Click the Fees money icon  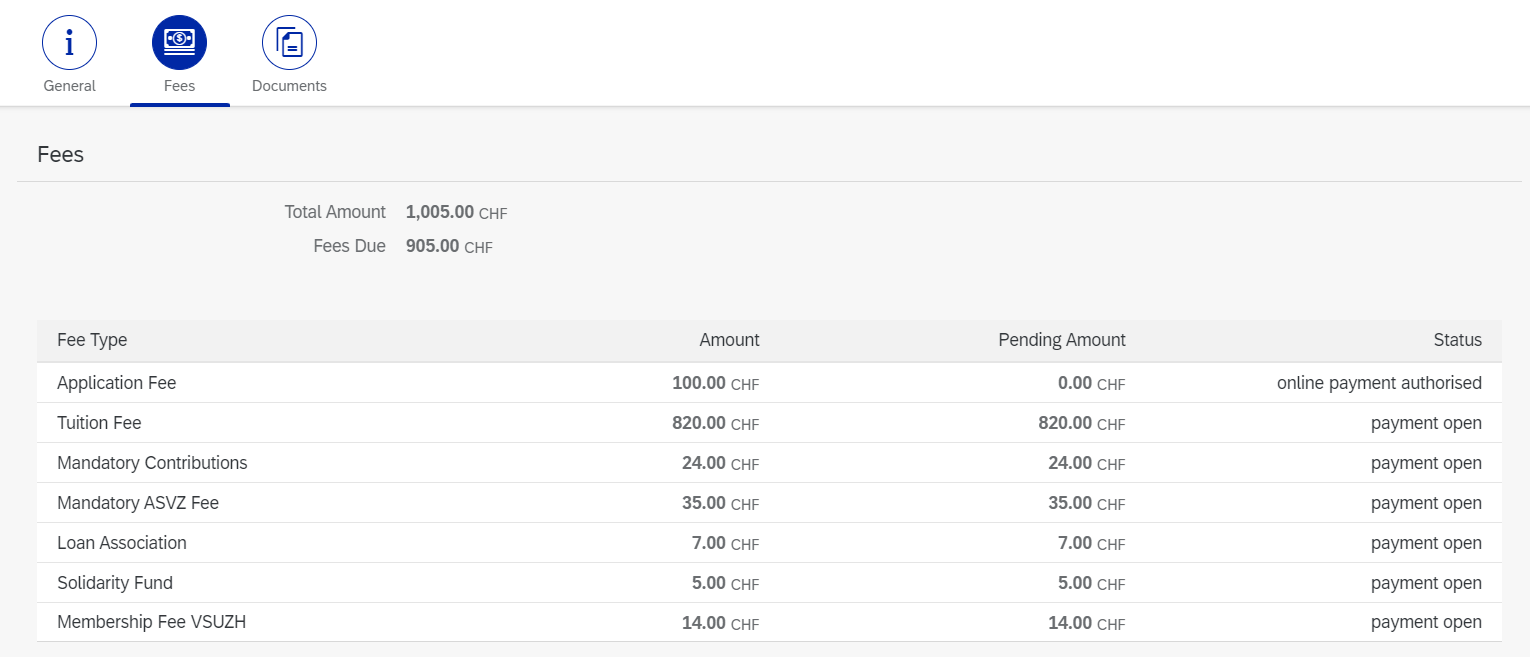point(179,43)
